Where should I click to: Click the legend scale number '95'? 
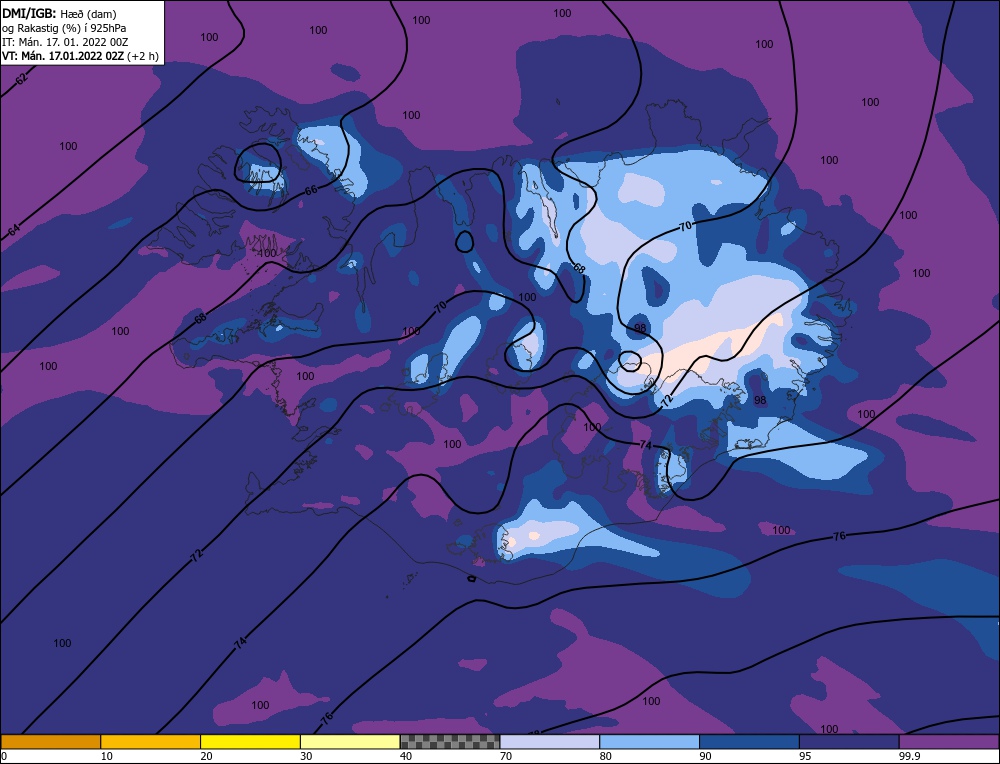(x=805, y=756)
